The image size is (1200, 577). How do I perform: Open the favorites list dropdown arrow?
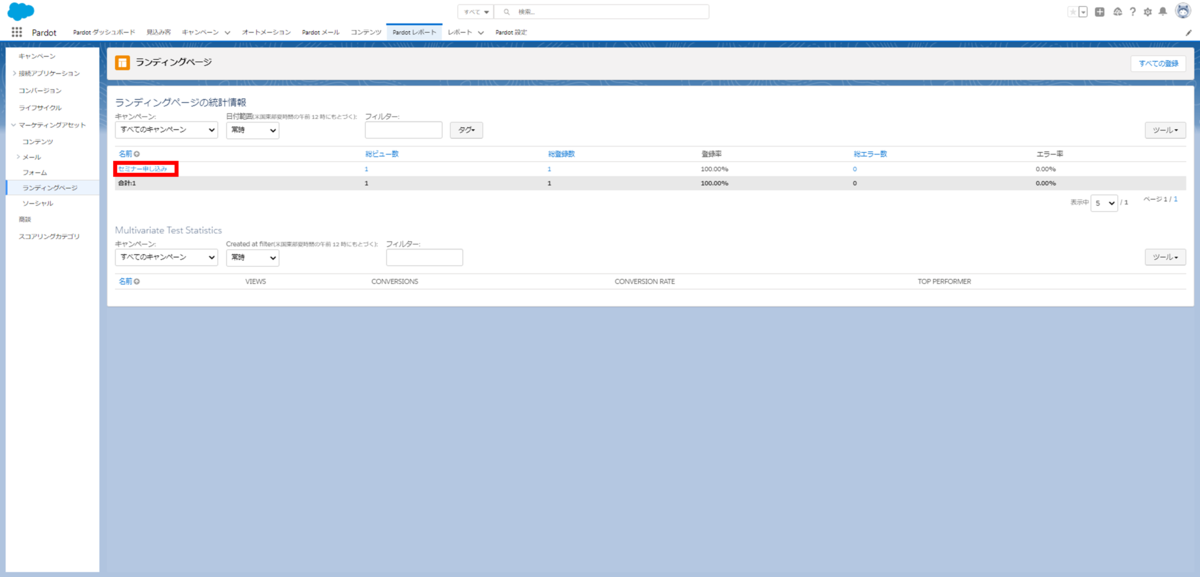tap(1083, 12)
